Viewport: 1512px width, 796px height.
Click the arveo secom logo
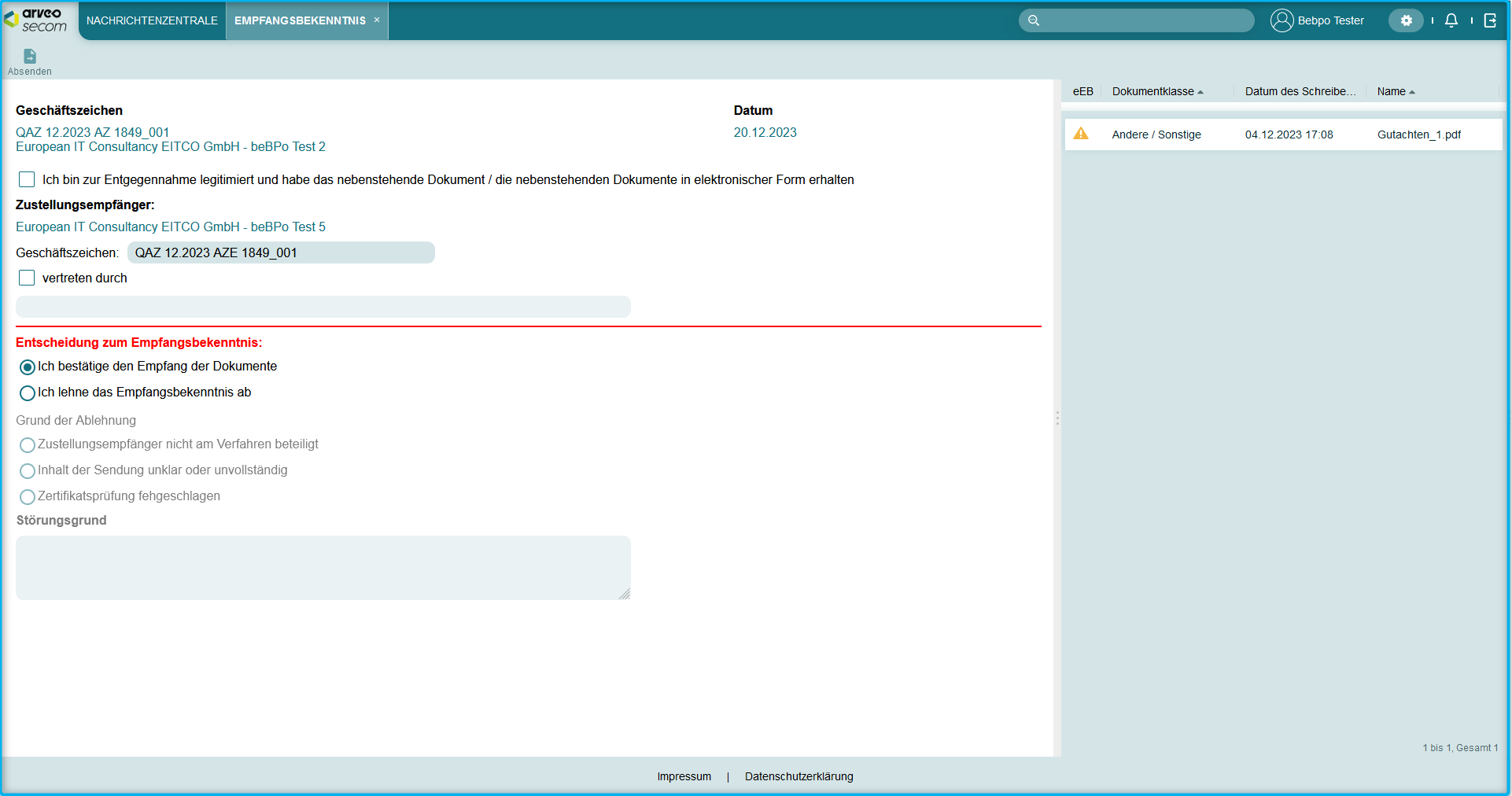pos(36,20)
